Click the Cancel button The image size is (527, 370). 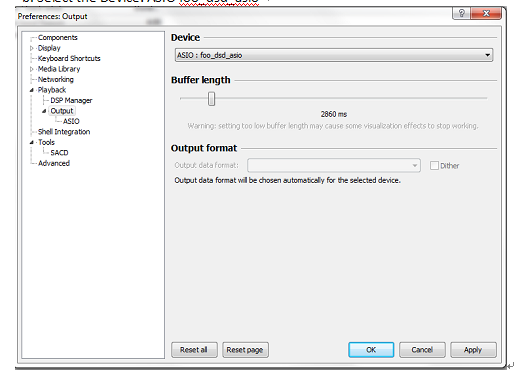point(422,350)
